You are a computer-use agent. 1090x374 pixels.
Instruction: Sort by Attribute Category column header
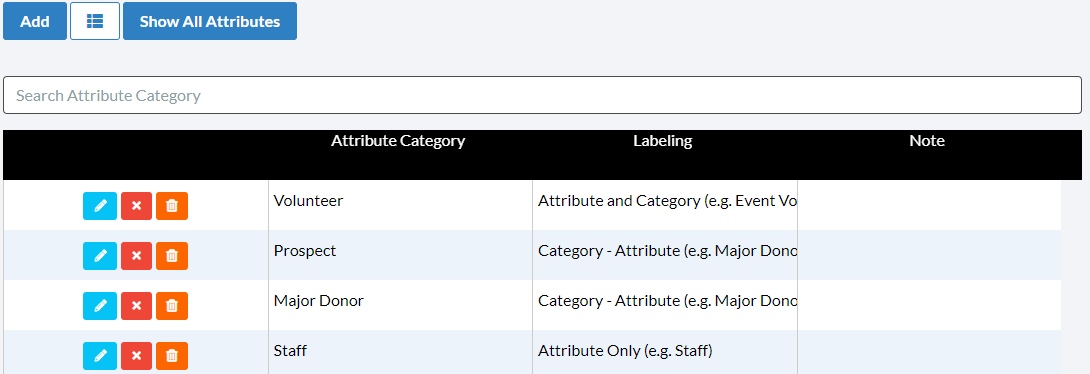[398, 140]
